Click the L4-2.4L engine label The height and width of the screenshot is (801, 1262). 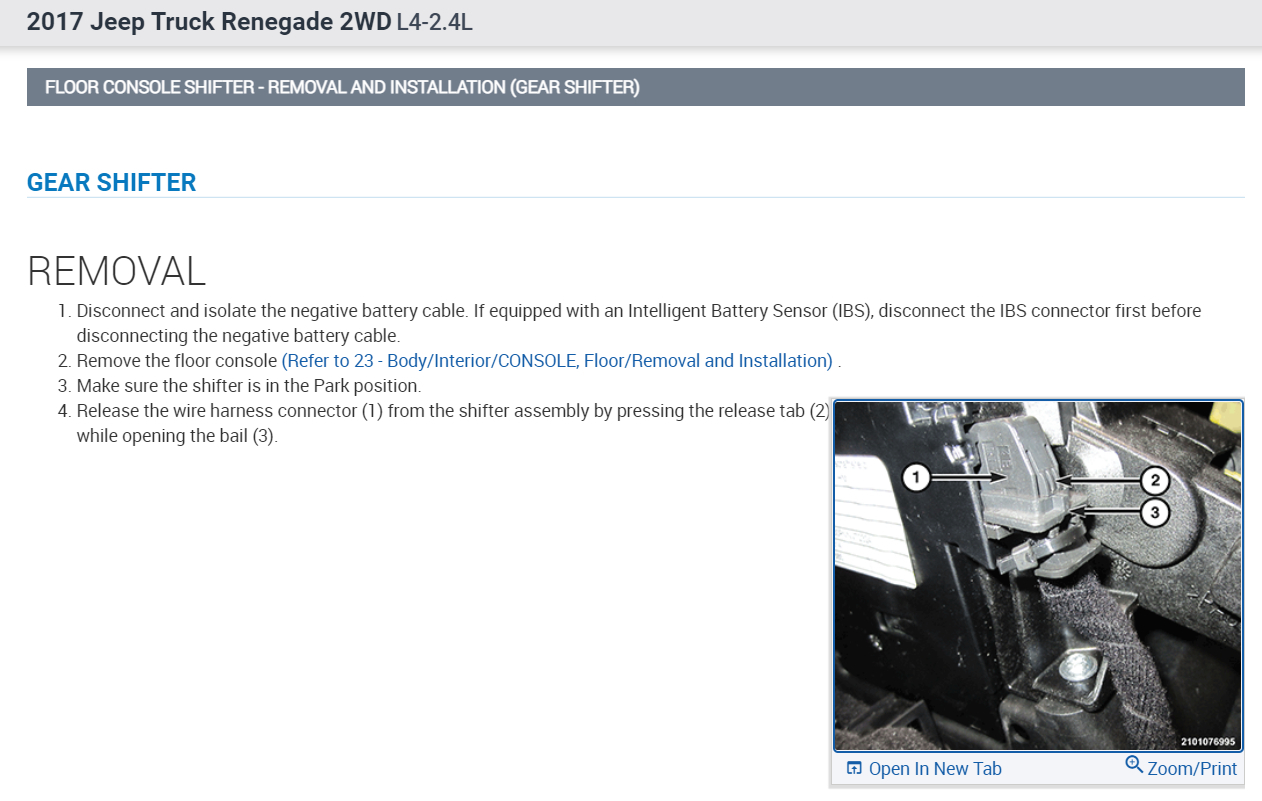point(435,22)
